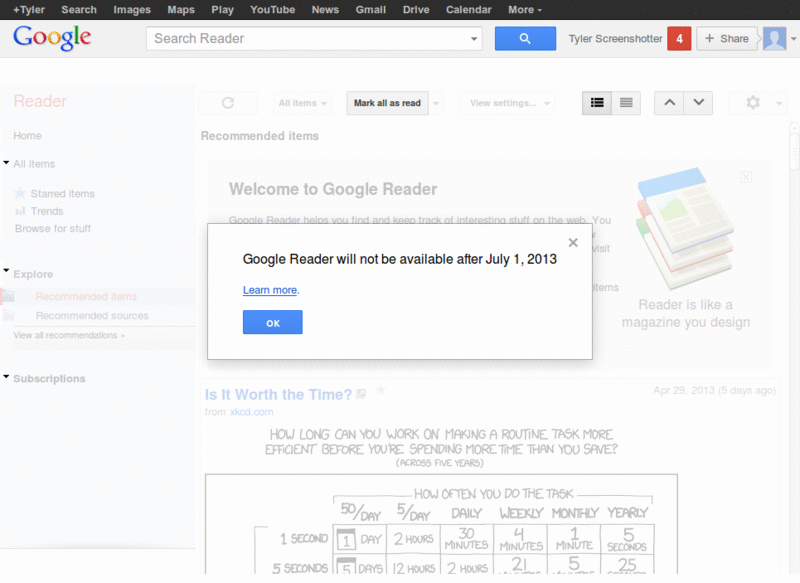Click the refresh icon in Reader toolbar
800x583 pixels.
[228, 103]
